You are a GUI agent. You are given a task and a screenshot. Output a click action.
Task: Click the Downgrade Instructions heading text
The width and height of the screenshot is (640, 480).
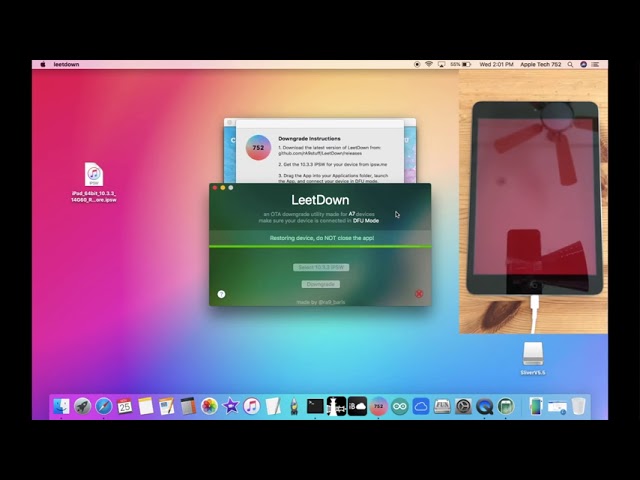coord(309,138)
